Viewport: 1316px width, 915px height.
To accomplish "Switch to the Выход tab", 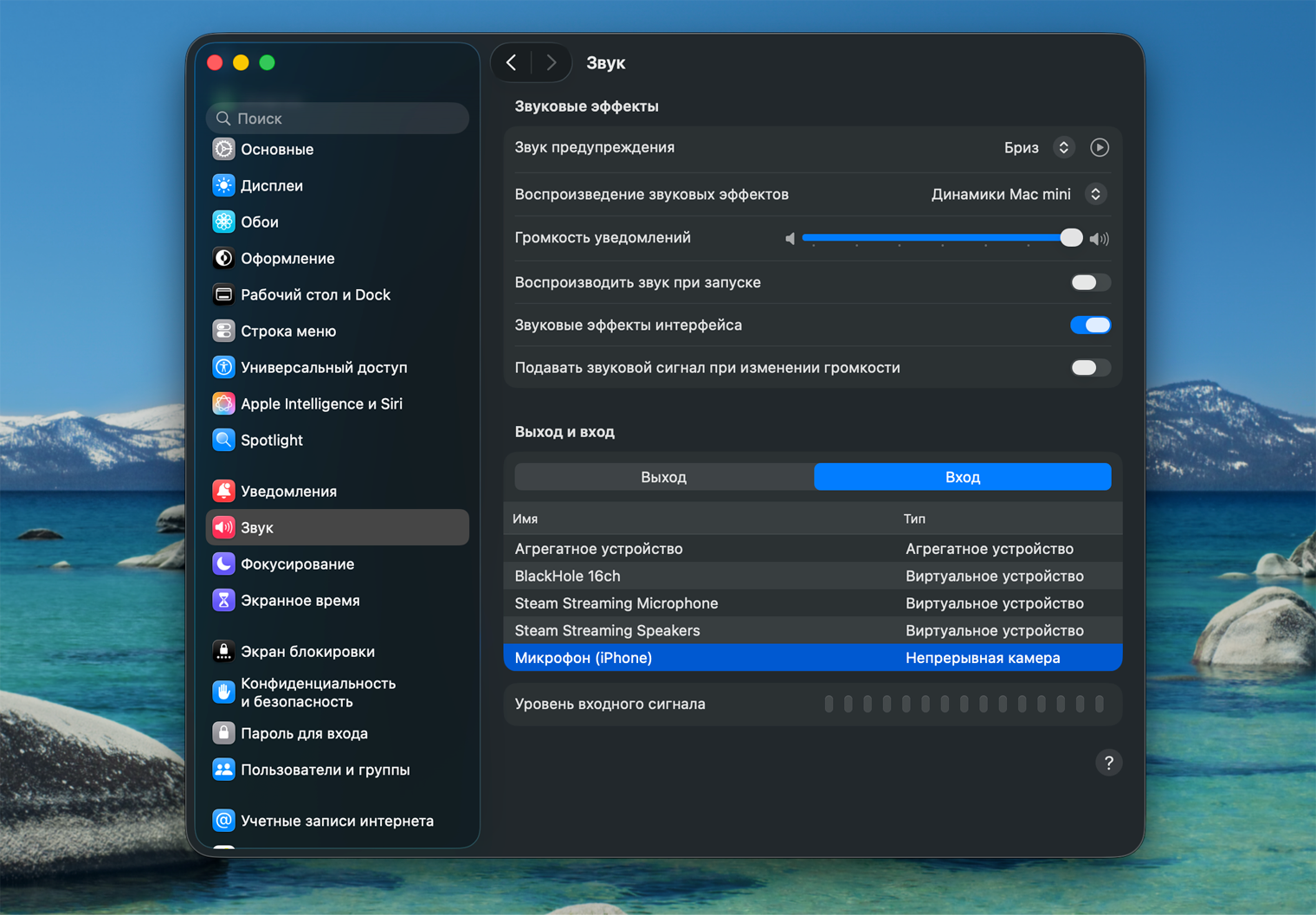I will (x=664, y=477).
